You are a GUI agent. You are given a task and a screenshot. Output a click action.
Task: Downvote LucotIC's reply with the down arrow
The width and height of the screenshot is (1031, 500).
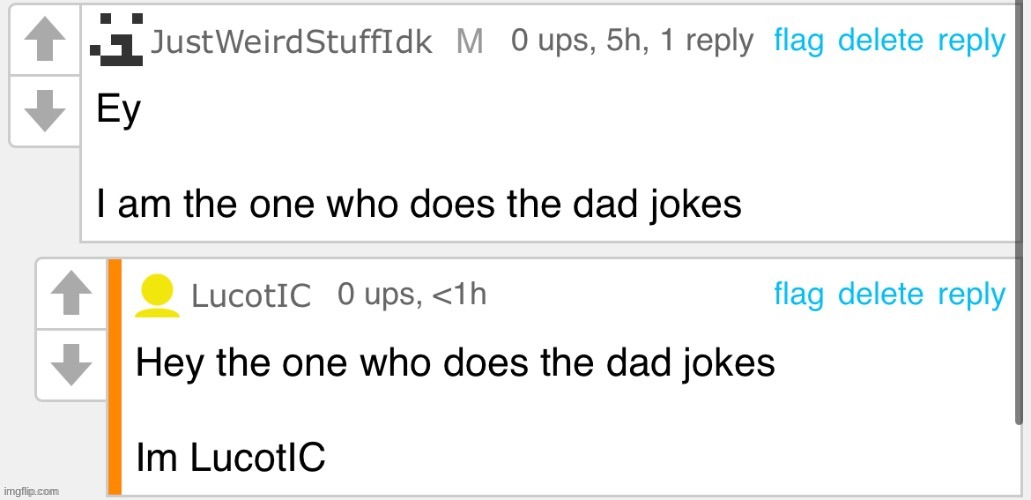71,364
